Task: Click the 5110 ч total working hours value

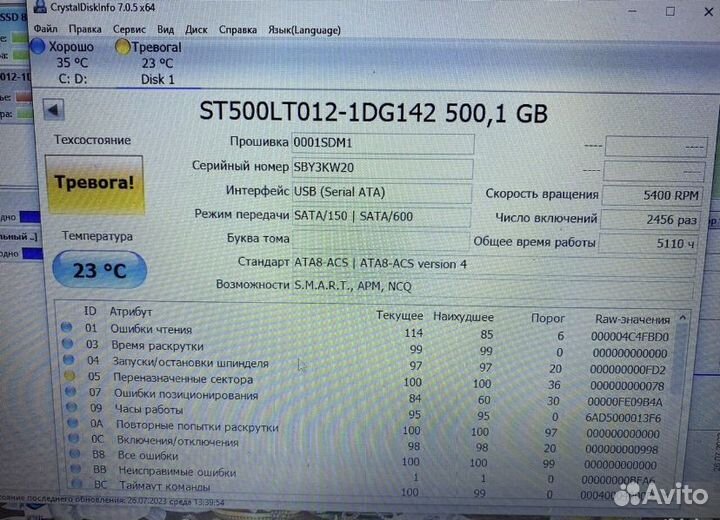Action: click(648, 243)
